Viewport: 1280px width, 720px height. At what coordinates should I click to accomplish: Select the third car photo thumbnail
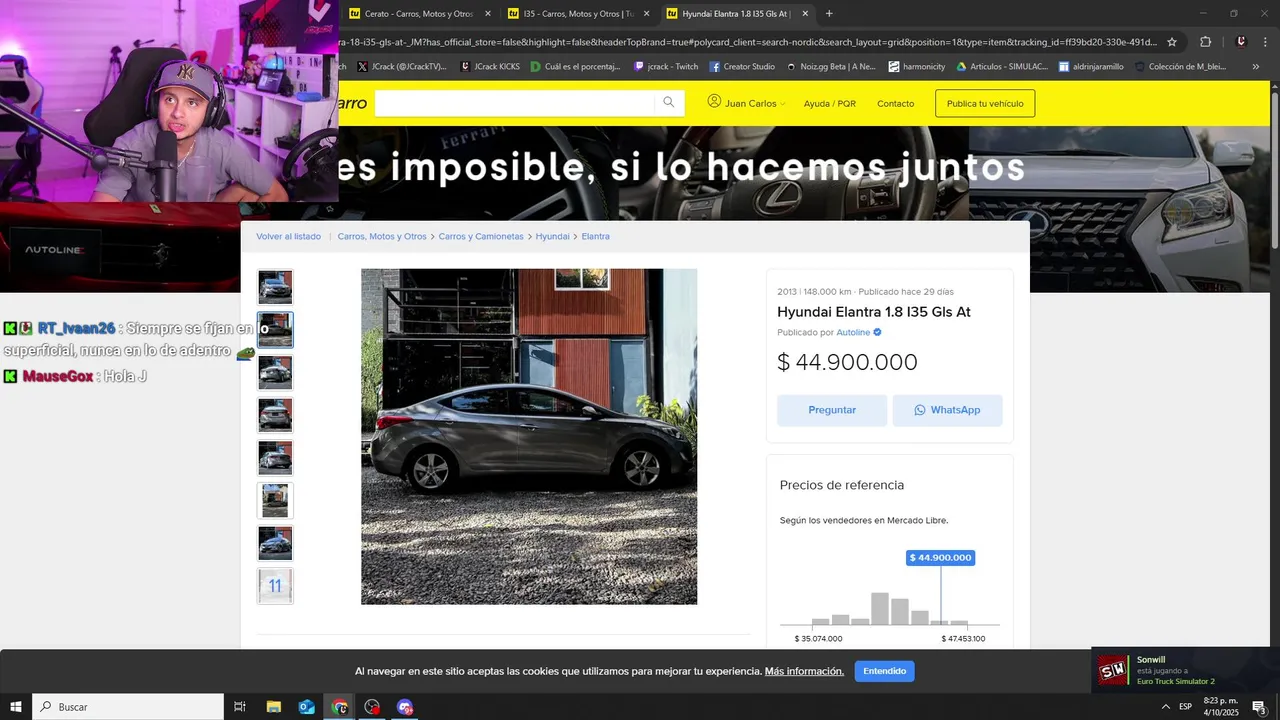pos(275,372)
